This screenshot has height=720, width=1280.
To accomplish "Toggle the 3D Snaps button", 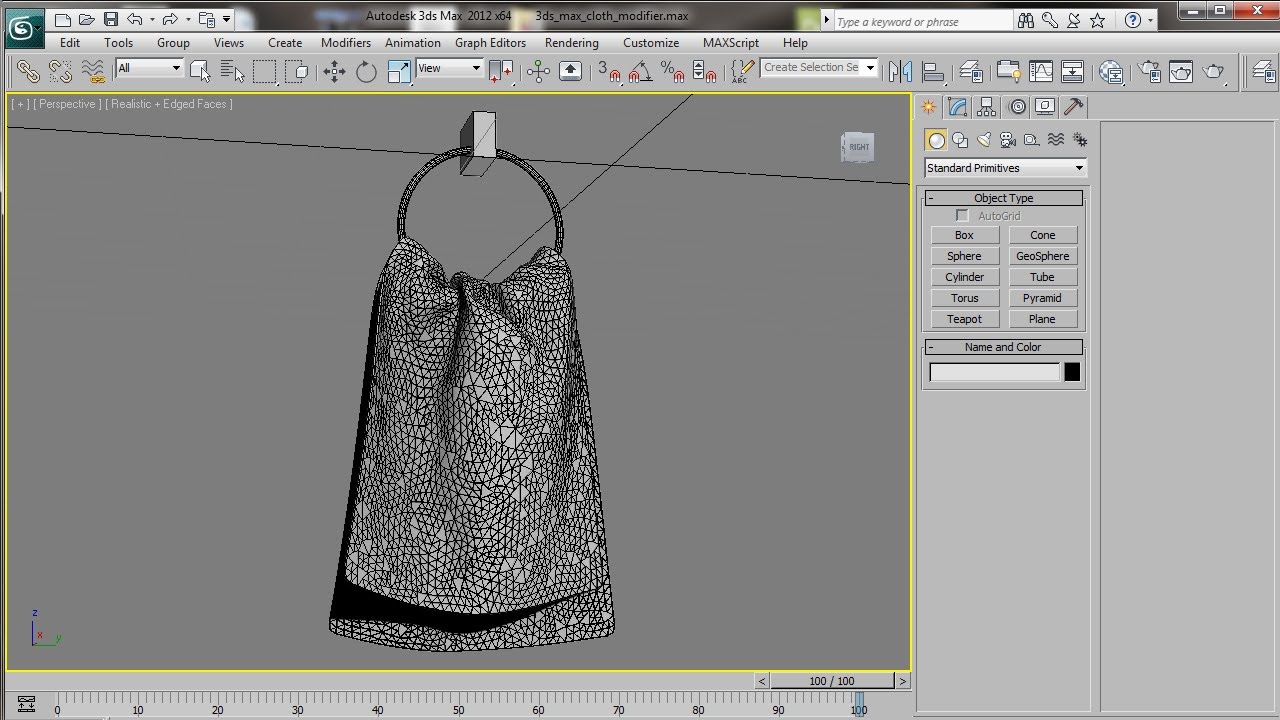I will (607, 71).
